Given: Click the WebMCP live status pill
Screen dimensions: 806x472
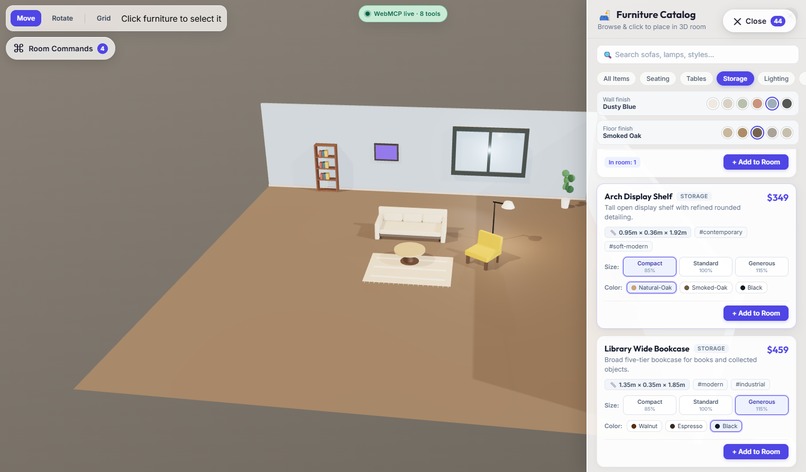Looking at the screenshot, I should pos(402,14).
